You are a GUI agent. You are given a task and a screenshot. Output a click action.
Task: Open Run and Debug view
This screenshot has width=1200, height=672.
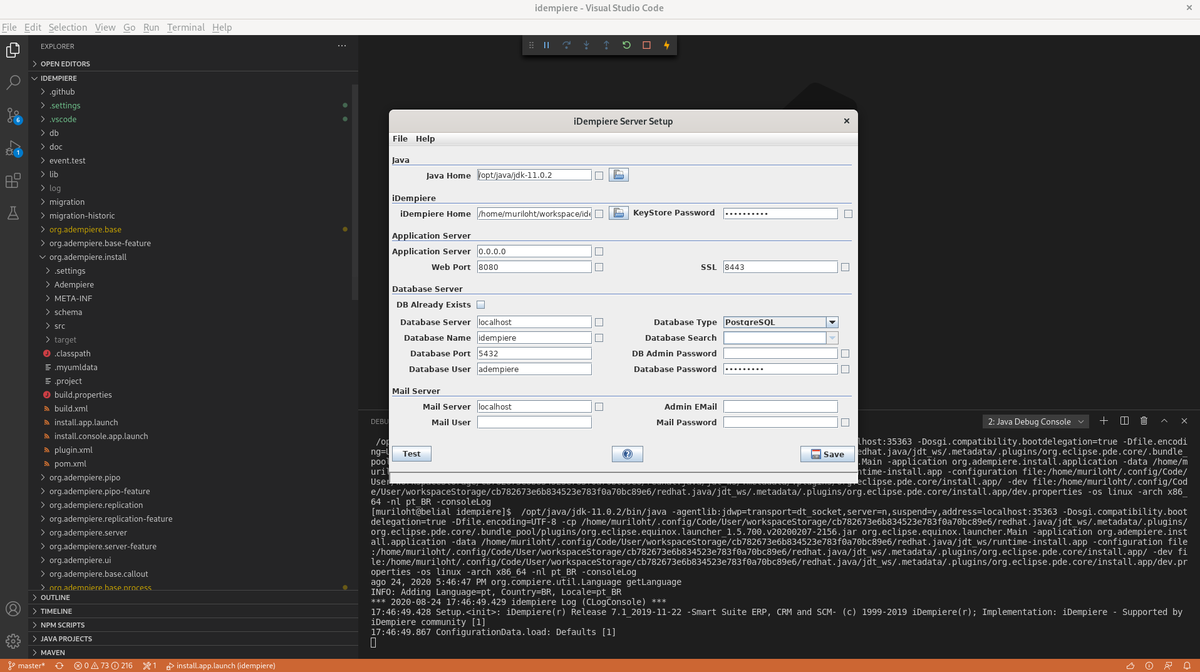click(14, 148)
